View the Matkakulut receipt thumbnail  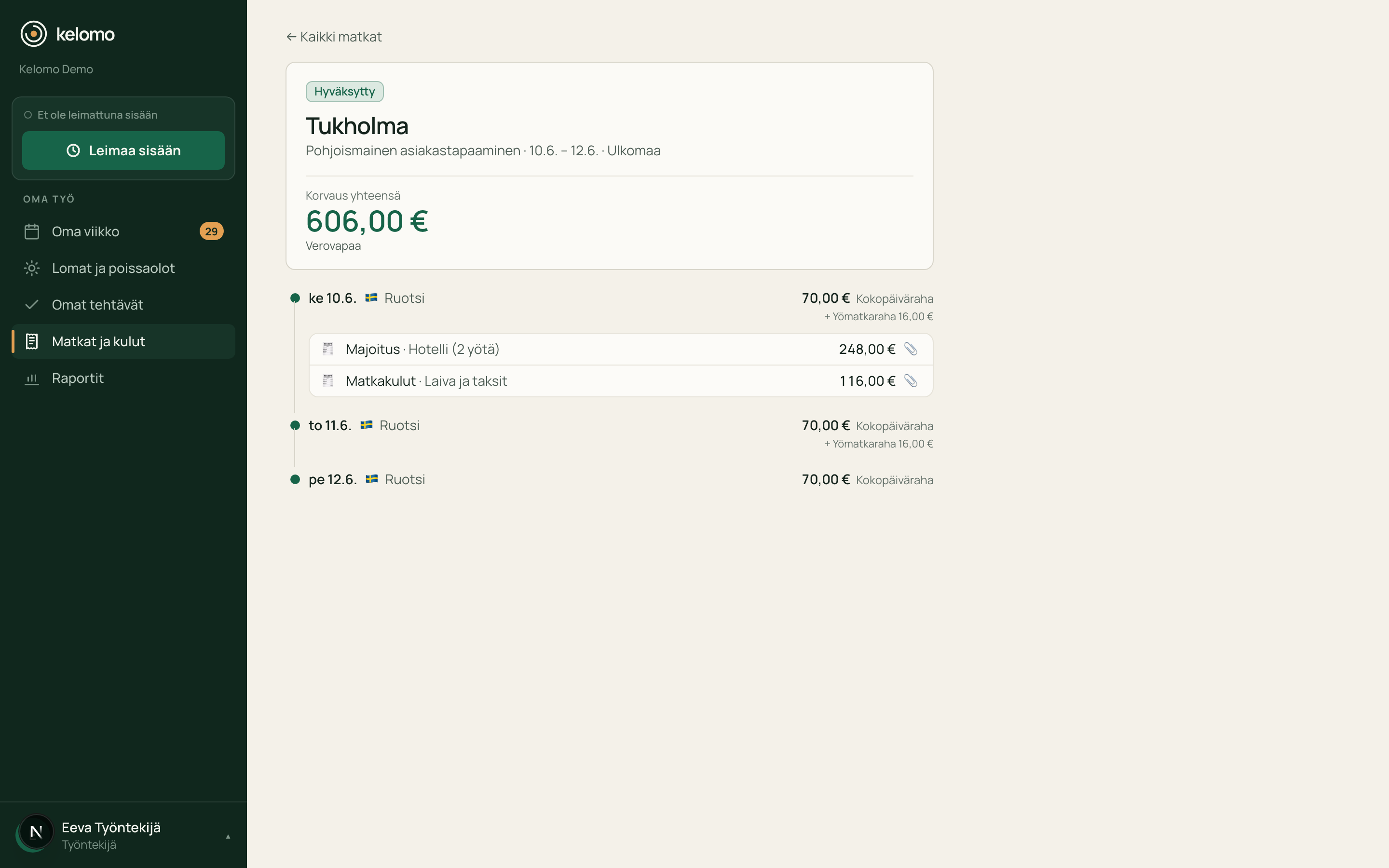[x=328, y=380]
